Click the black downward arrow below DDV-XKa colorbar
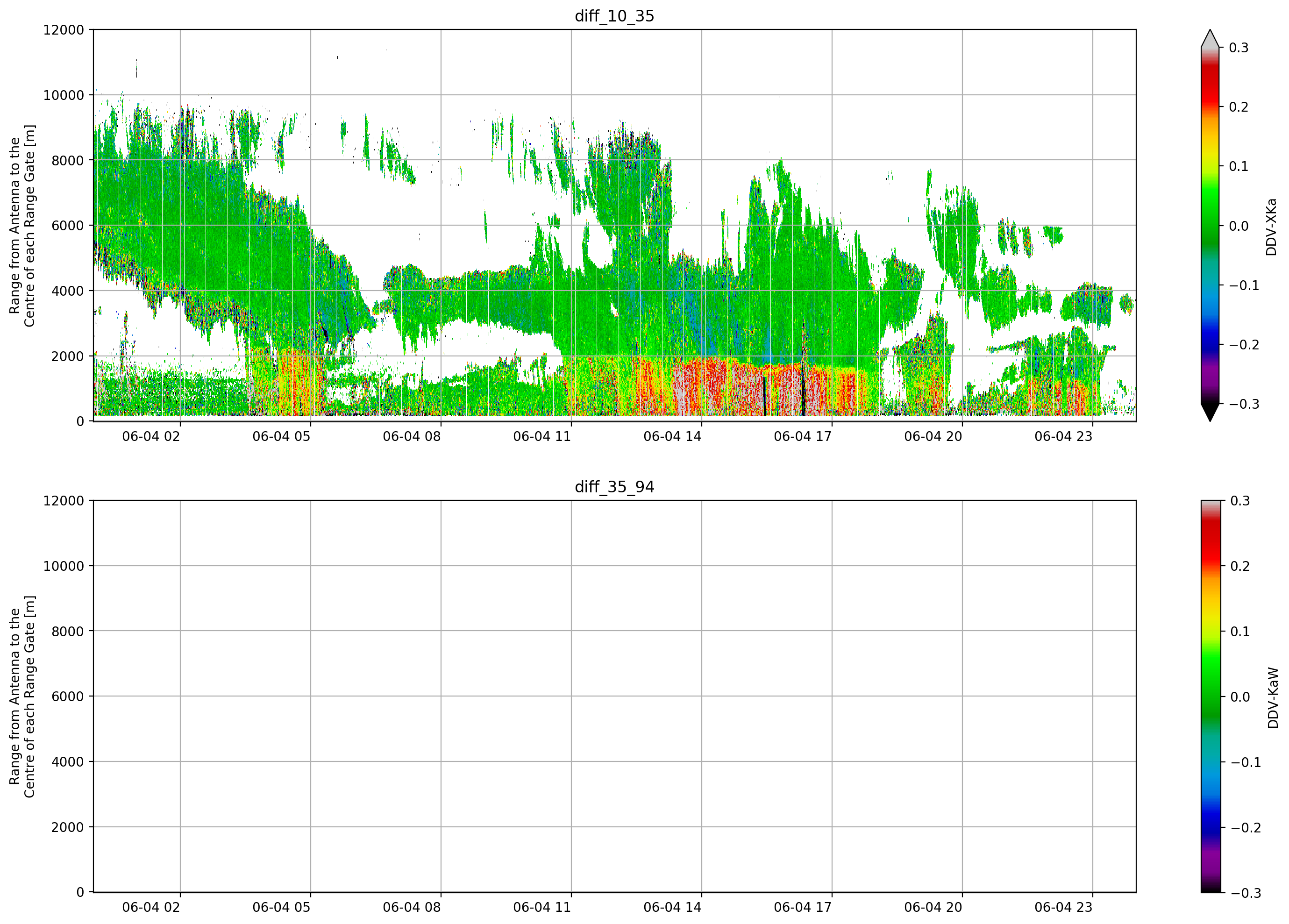Screen dimensions: 1289x924 (1210, 412)
